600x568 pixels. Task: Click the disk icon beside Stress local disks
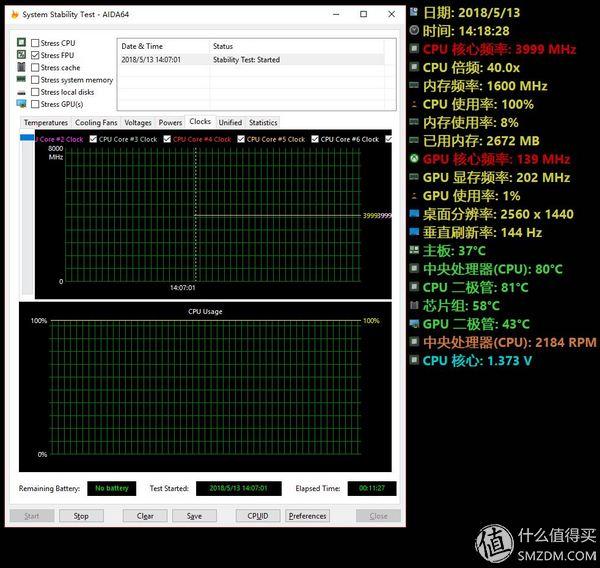tap(21, 92)
